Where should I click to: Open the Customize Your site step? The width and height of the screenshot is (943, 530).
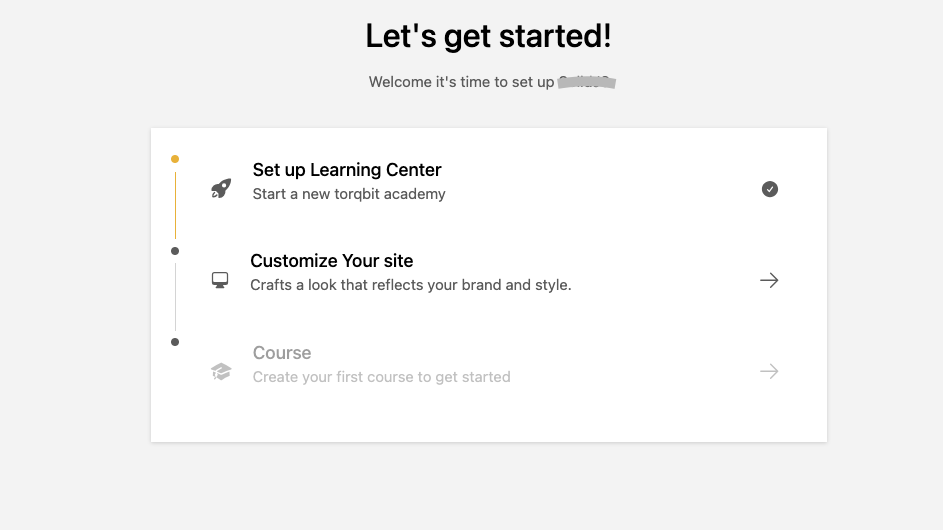click(x=331, y=260)
